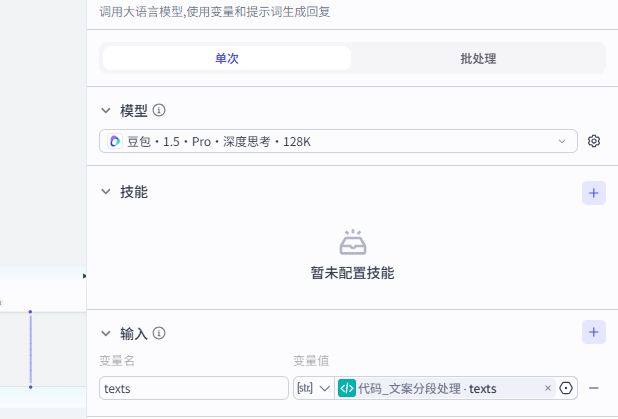The image size is (618, 419).
Task: Click the info icon beside 模型
Action: coord(159,111)
